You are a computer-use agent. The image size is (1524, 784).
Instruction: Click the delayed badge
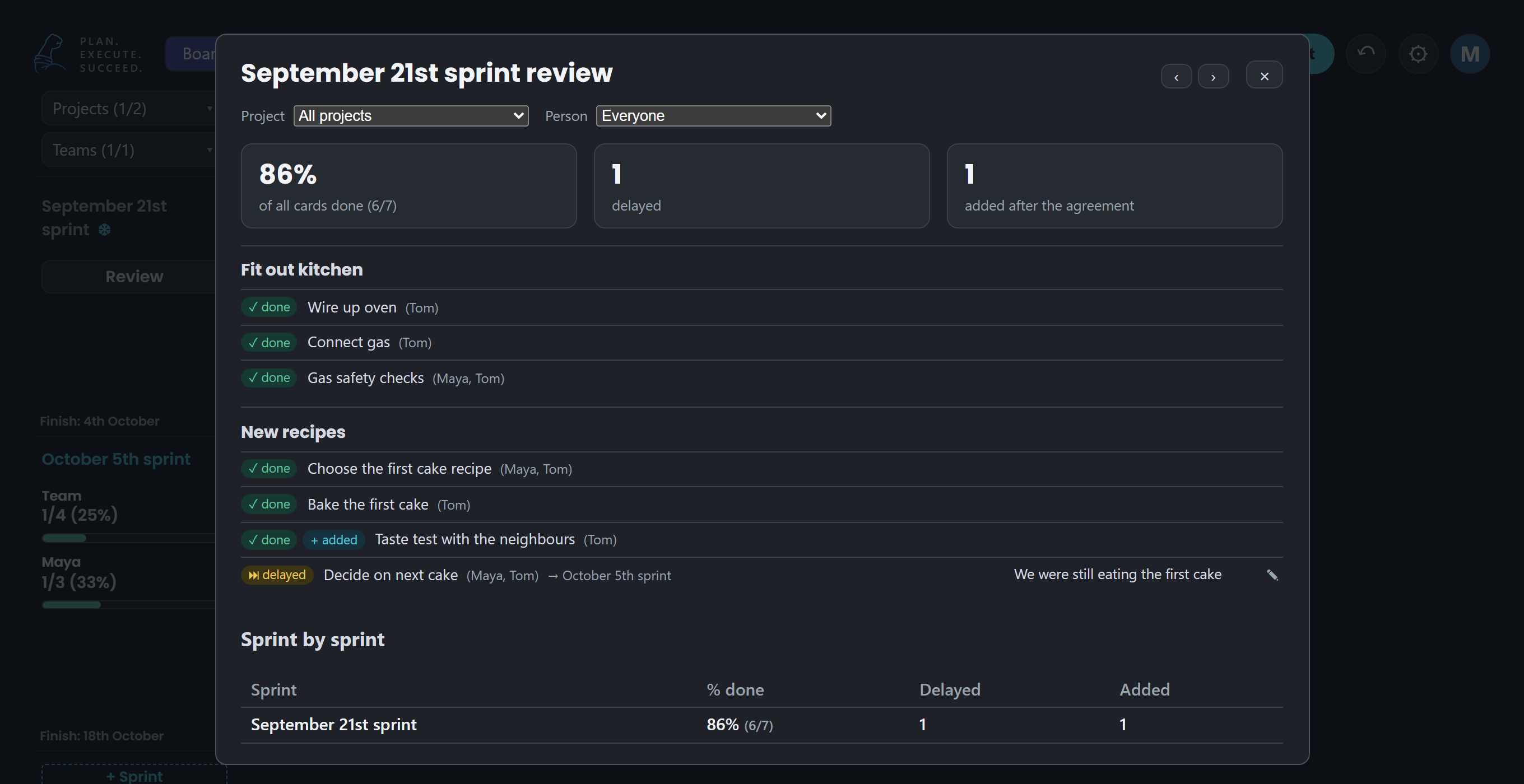point(277,575)
